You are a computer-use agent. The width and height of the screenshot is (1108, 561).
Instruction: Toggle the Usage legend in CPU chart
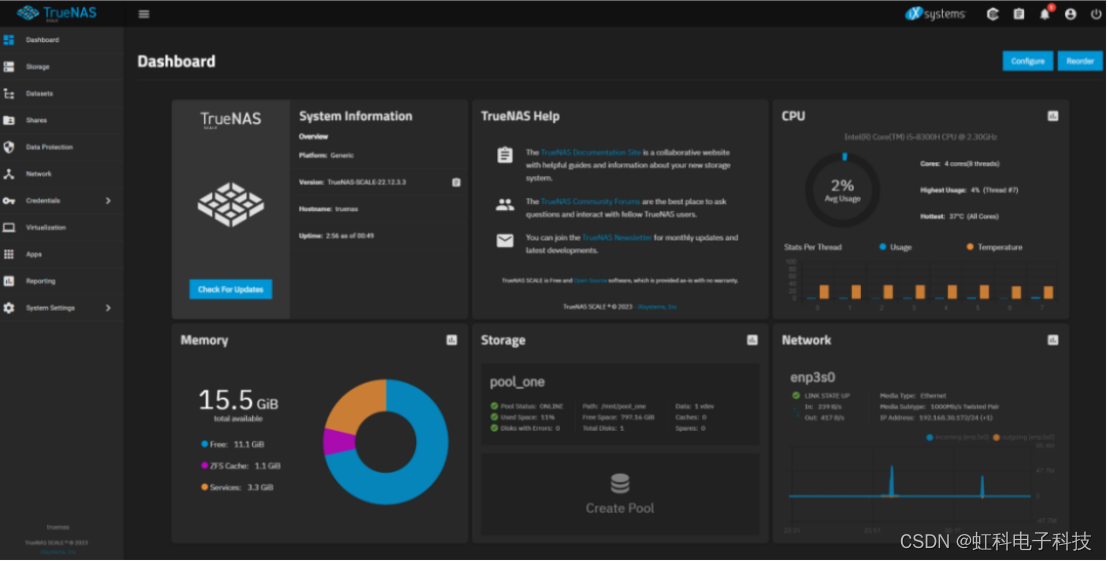pyautogui.click(x=895, y=247)
